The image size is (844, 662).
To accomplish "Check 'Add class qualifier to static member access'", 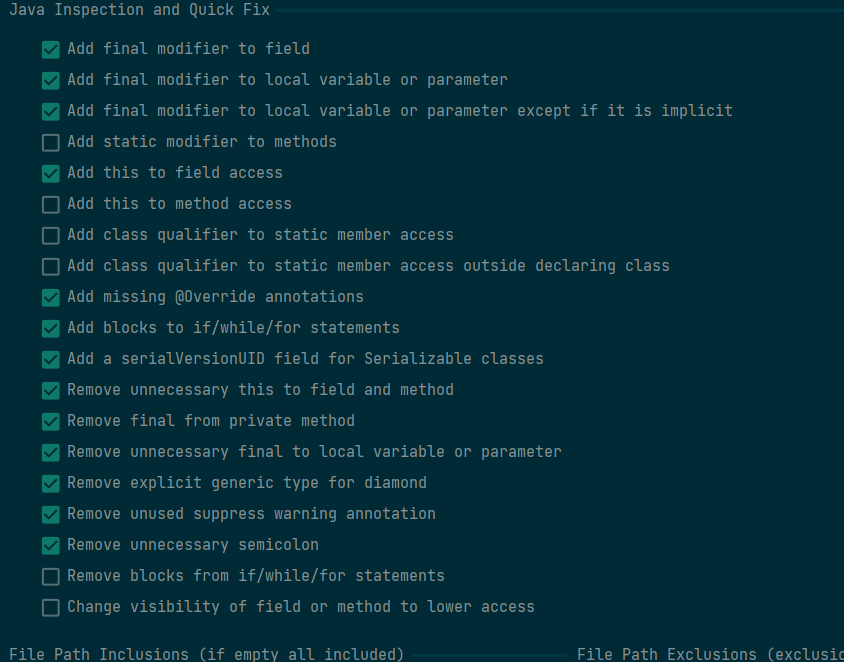I will (50, 235).
